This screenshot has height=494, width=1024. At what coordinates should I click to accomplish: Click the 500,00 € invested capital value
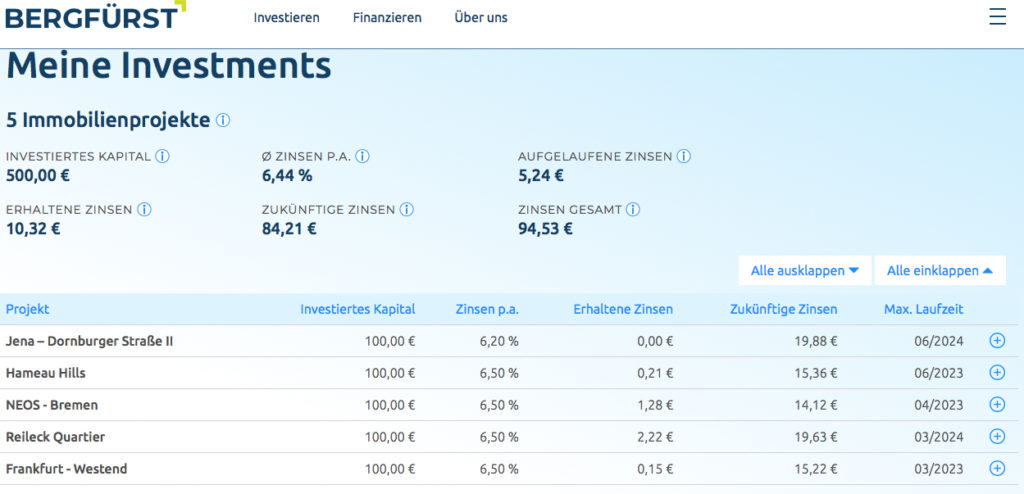(x=38, y=175)
